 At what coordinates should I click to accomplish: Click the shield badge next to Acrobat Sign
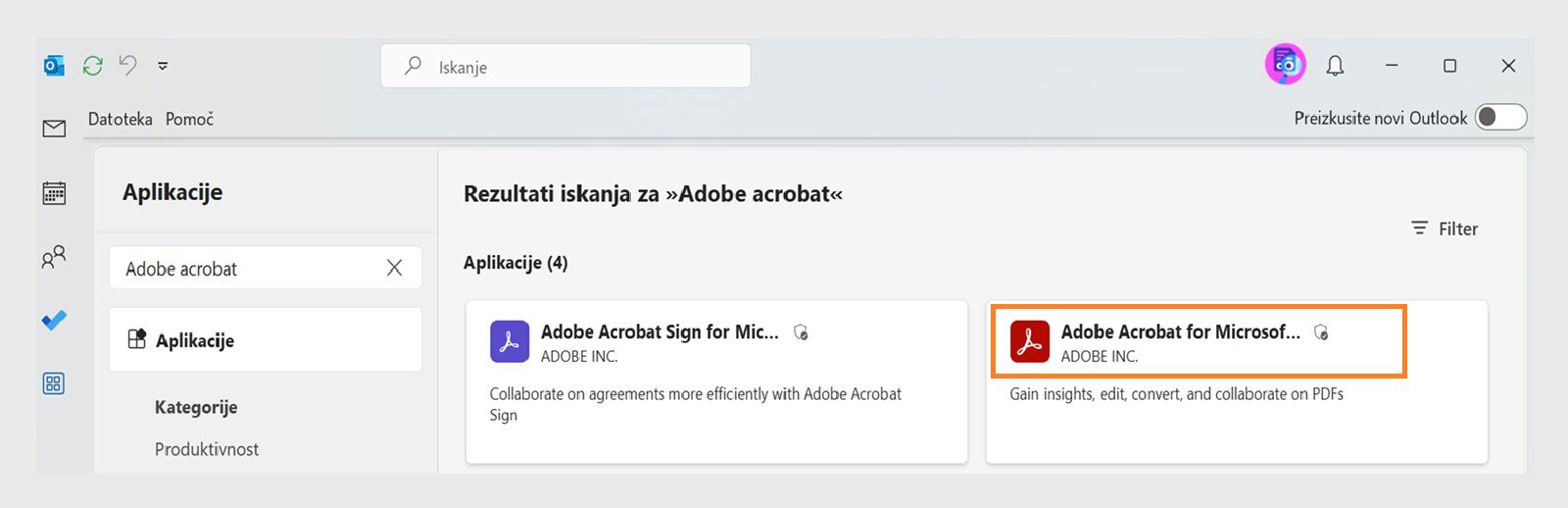pos(801,332)
